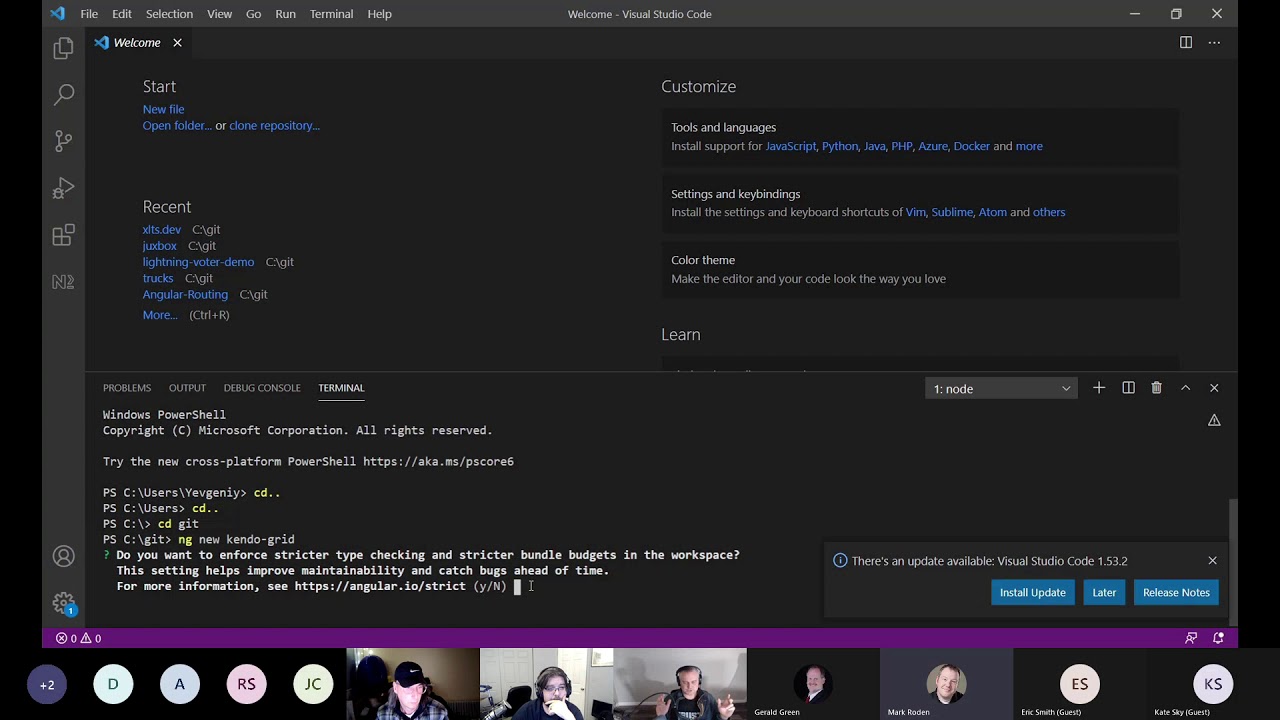Select Mark Roden's participant thumbnail
Viewport: 1280px width, 720px height.
click(946, 684)
